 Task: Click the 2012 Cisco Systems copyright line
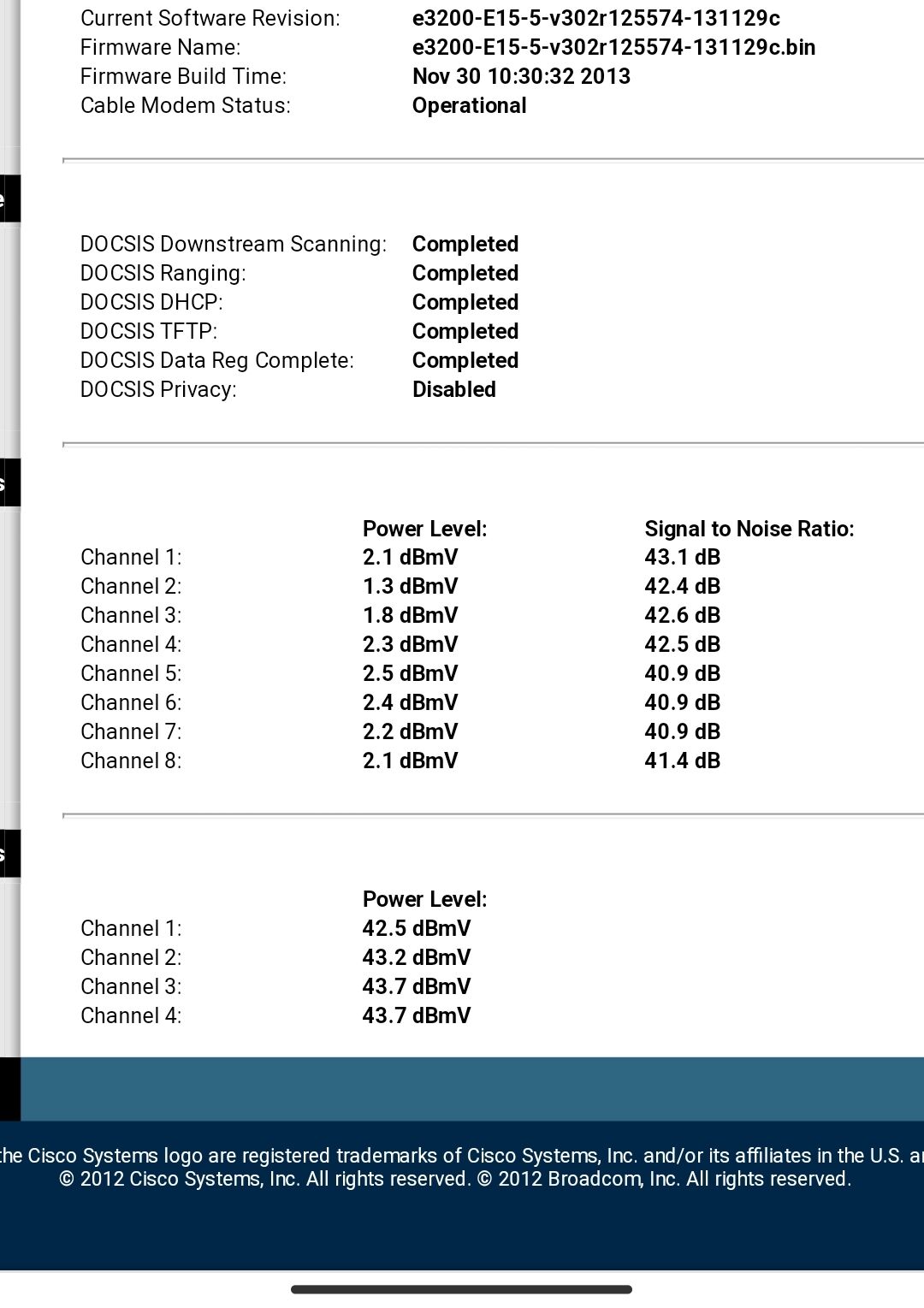point(455,1179)
